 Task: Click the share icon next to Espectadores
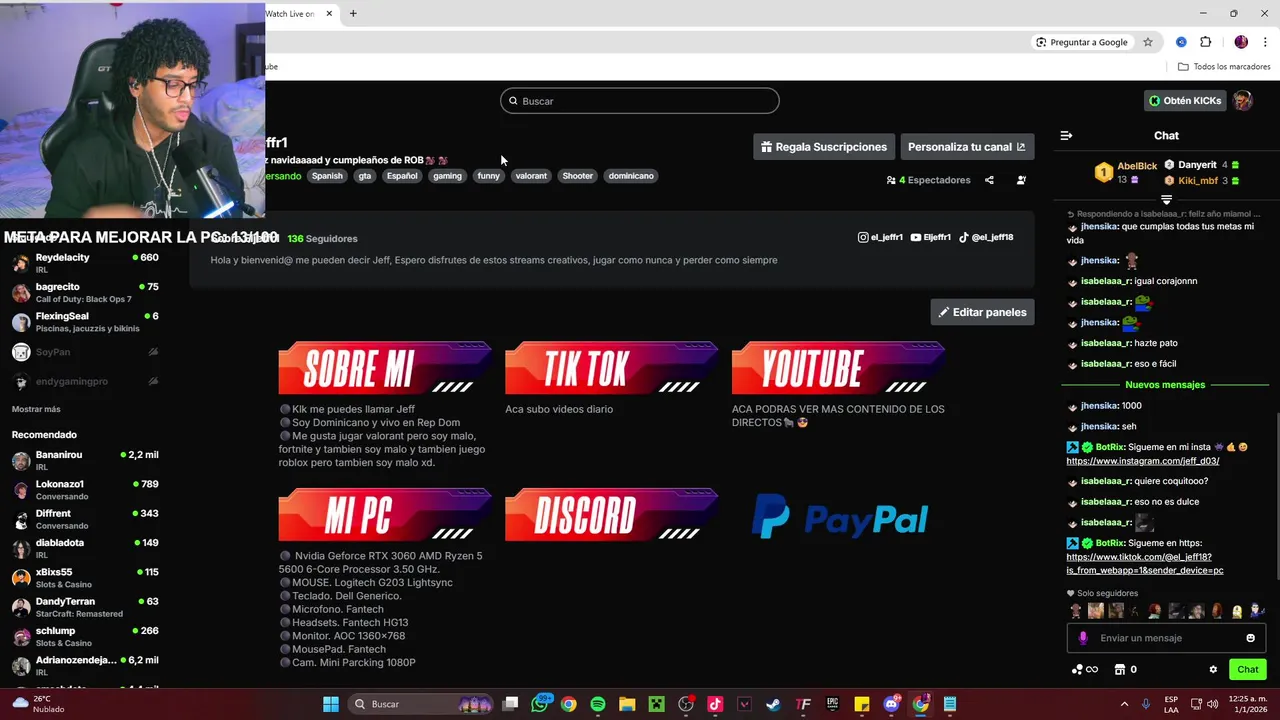989,180
